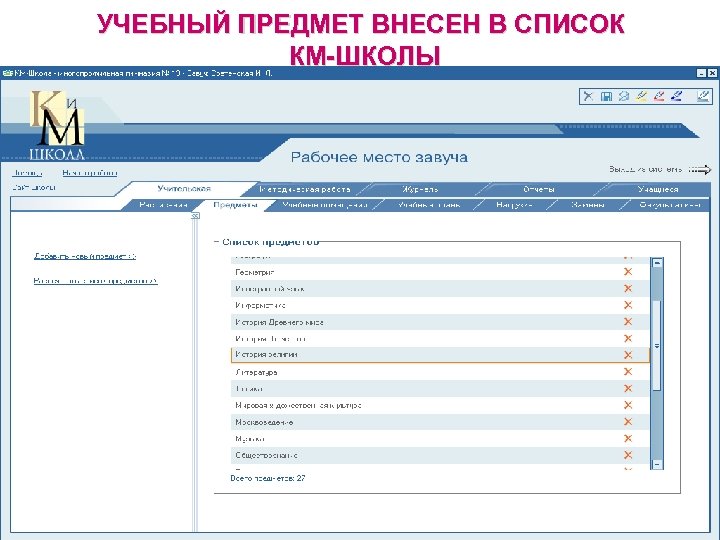Image resolution: width=720 pixels, height=540 pixels.
Task: Select the Информатика row
Action: 440,305
